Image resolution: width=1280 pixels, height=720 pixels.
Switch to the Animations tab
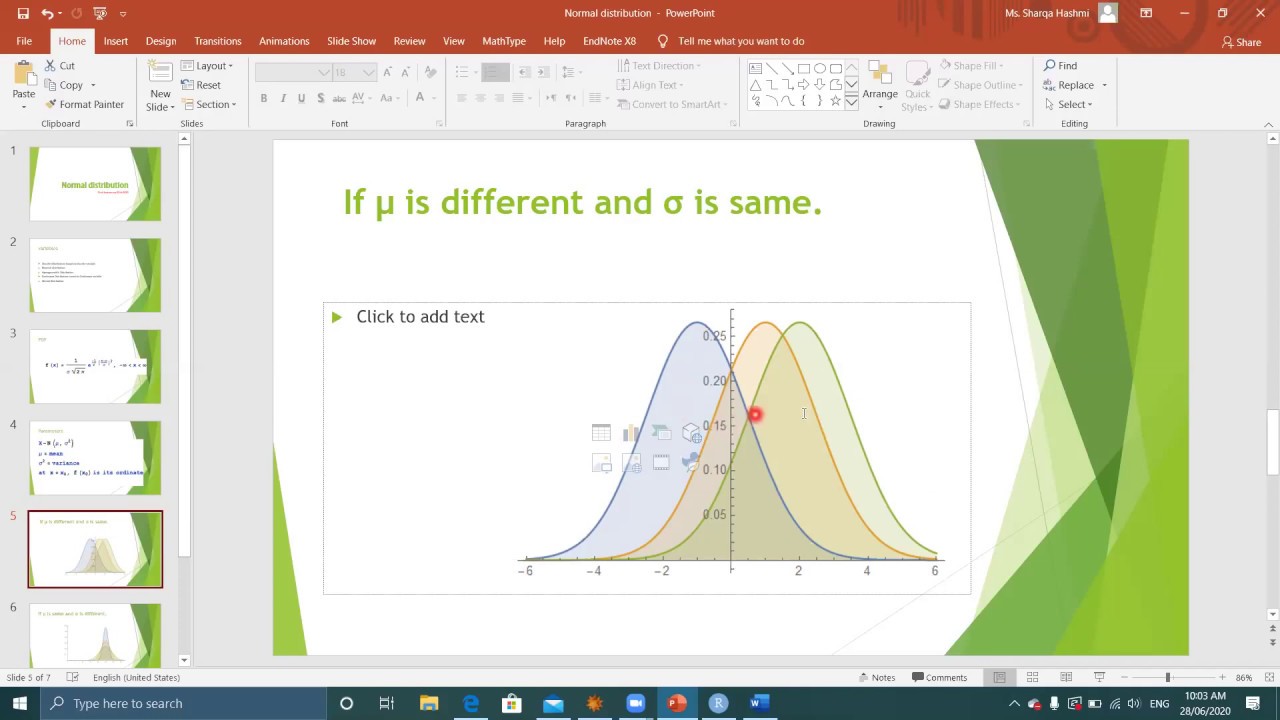coord(284,41)
